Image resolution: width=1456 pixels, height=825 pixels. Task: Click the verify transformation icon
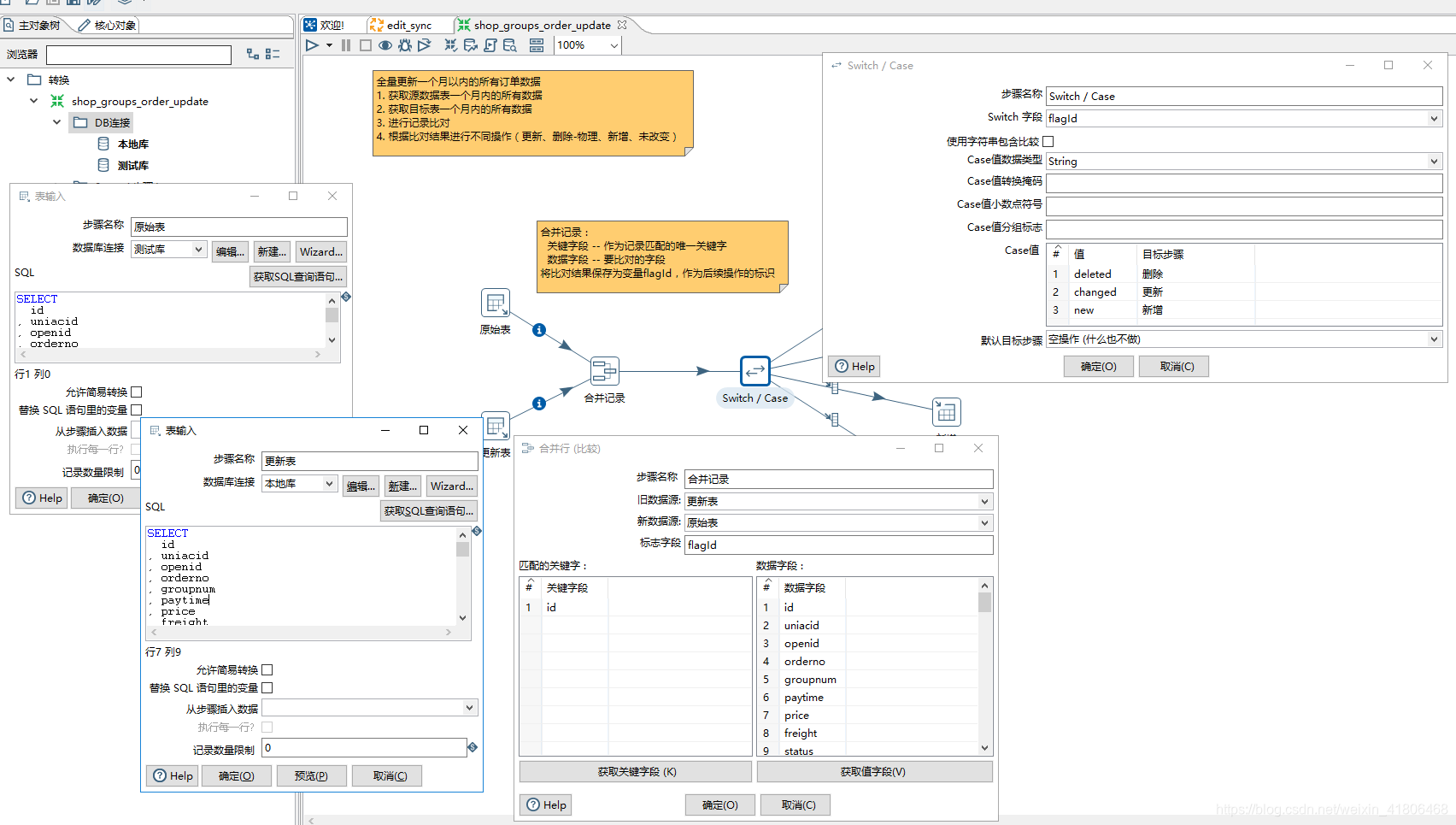click(451, 45)
